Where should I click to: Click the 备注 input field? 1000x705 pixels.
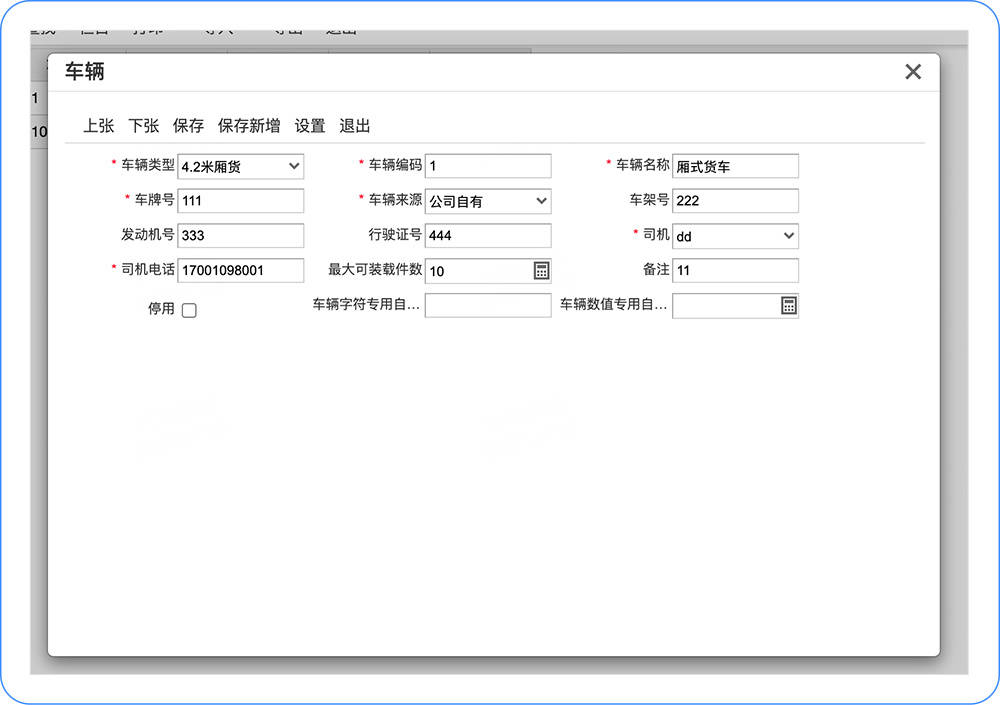click(x=735, y=270)
